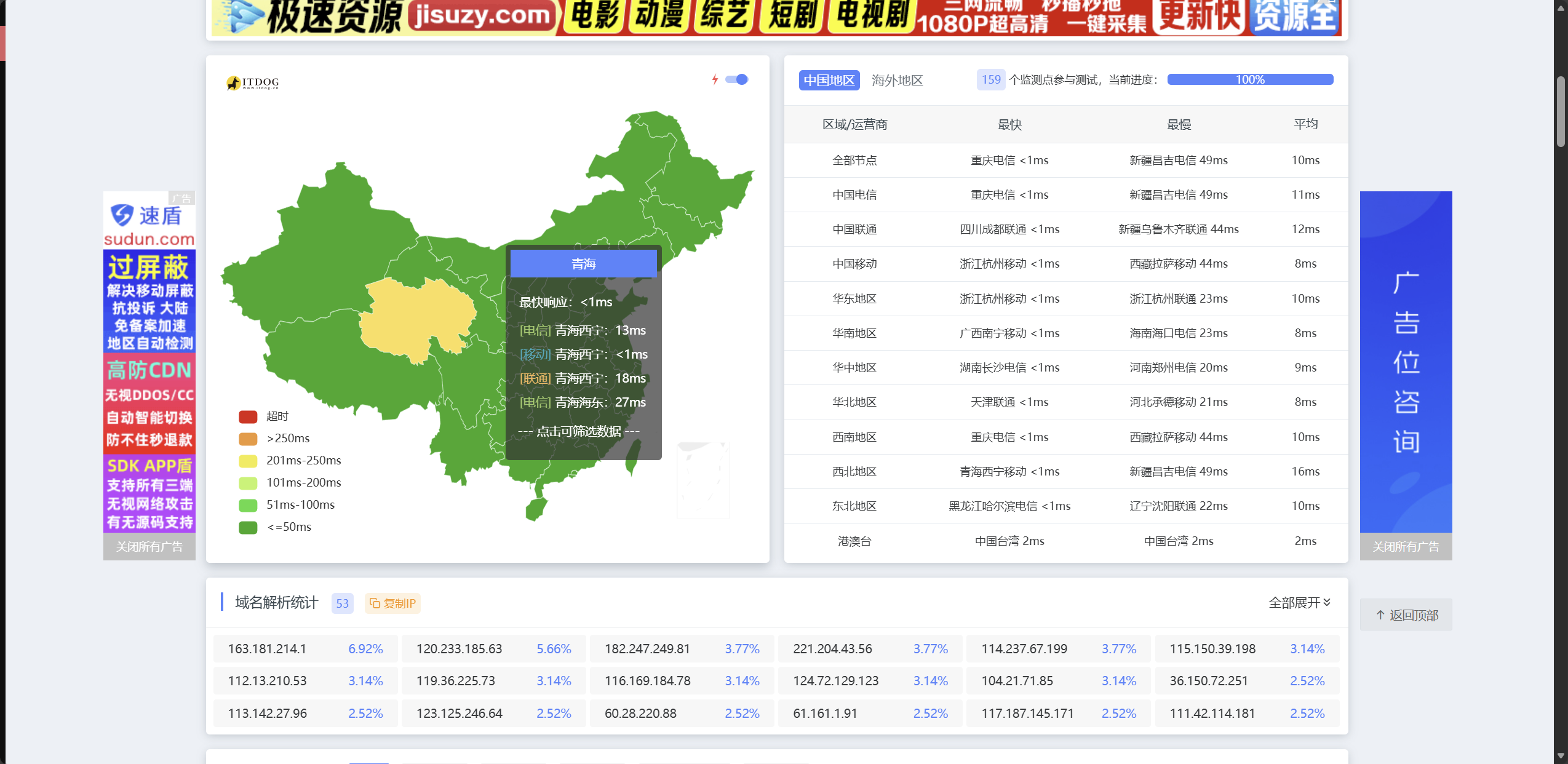The image size is (1568, 764).
Task: Toggle the red 超时 legend swatch
Action: (248, 416)
